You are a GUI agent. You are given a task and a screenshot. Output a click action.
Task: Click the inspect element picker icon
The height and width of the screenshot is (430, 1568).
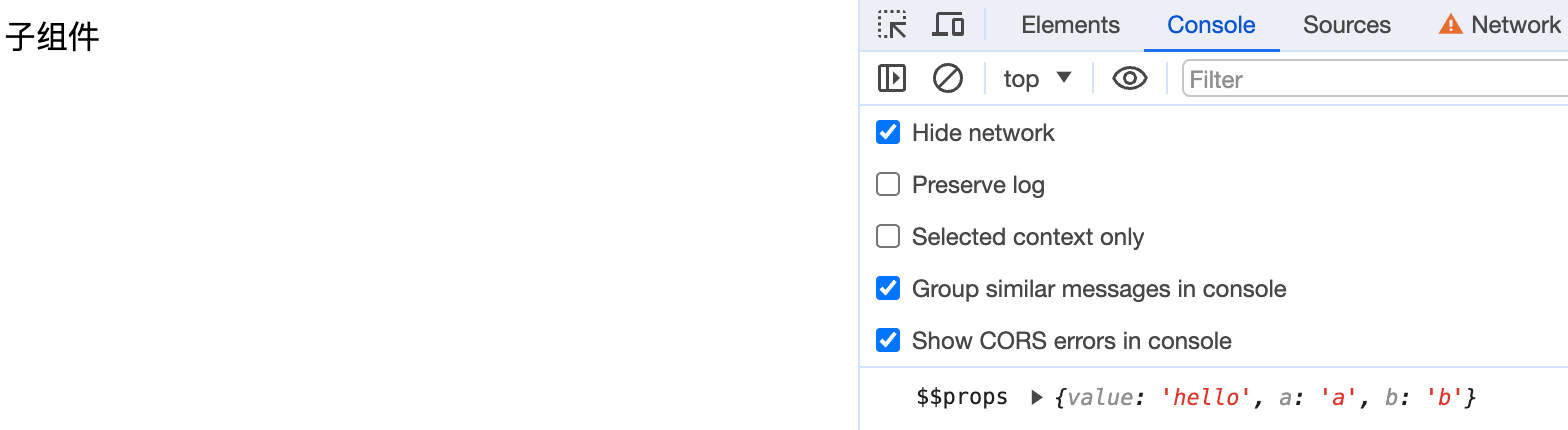892,25
